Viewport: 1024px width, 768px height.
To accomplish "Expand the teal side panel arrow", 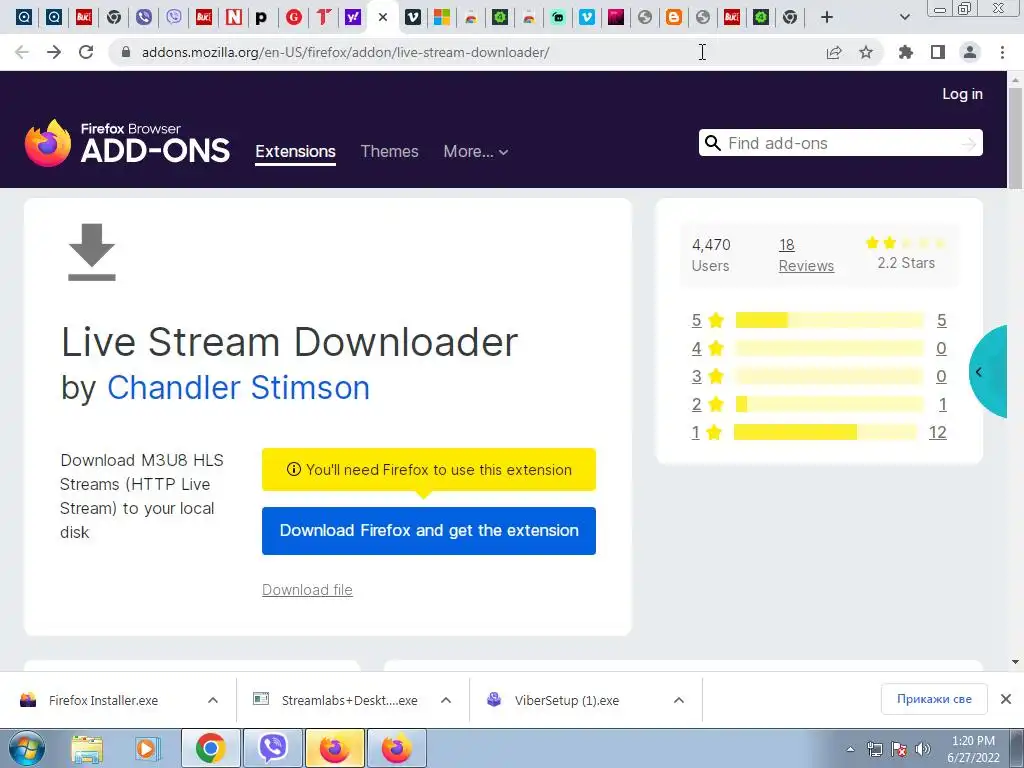I will point(987,372).
